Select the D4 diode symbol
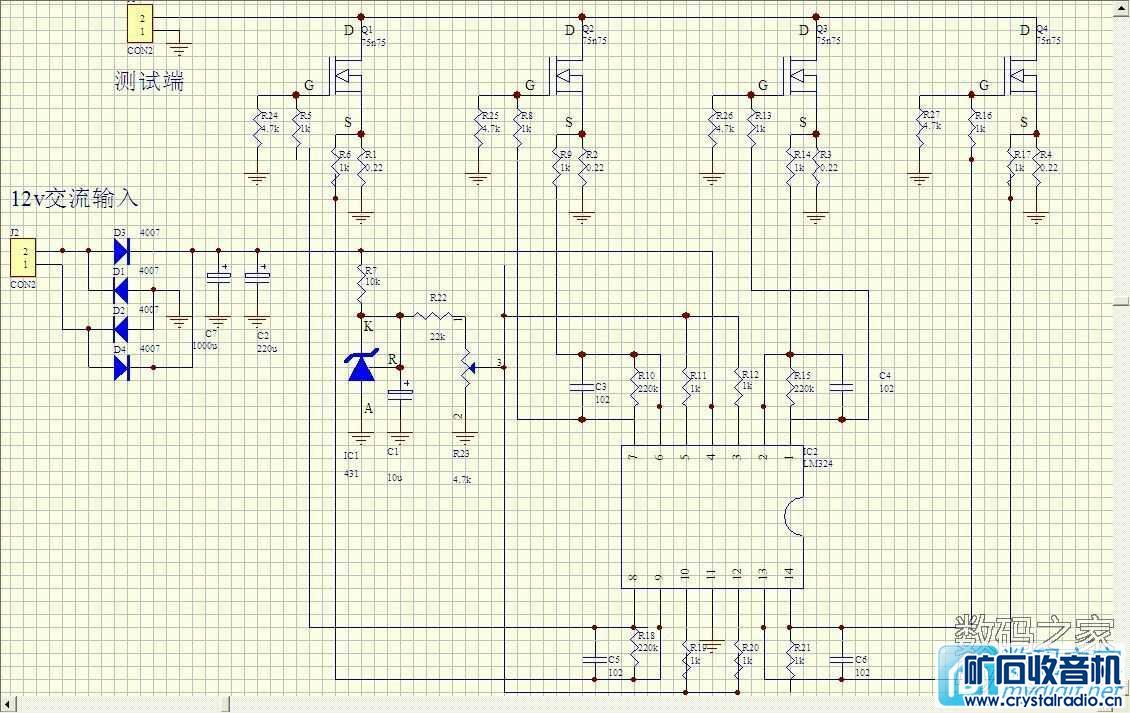The image size is (1130, 713). (122, 367)
